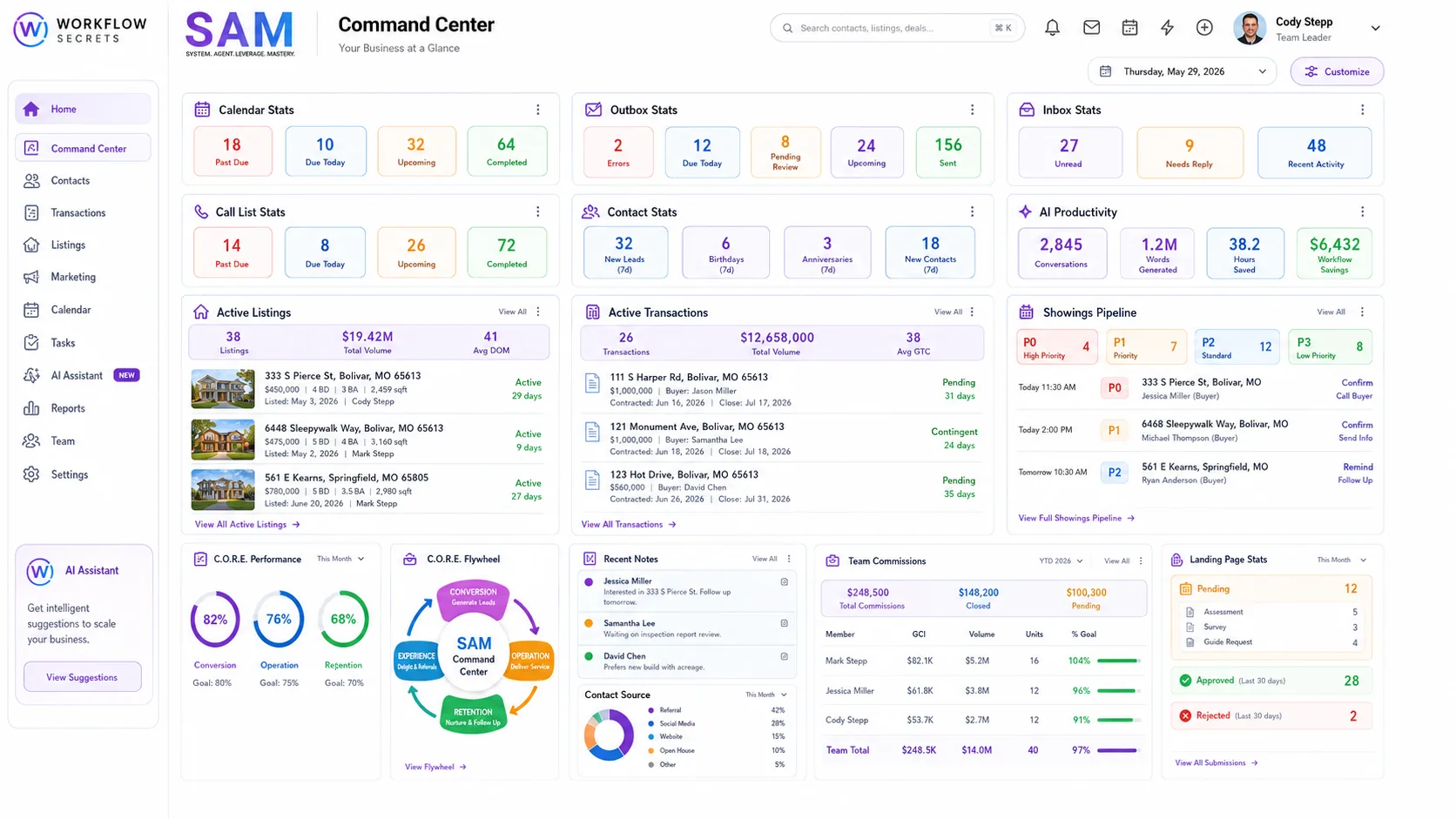Viewport: 1456px width, 819px height.
Task: Follow View All Active Listings link
Action: [247, 524]
